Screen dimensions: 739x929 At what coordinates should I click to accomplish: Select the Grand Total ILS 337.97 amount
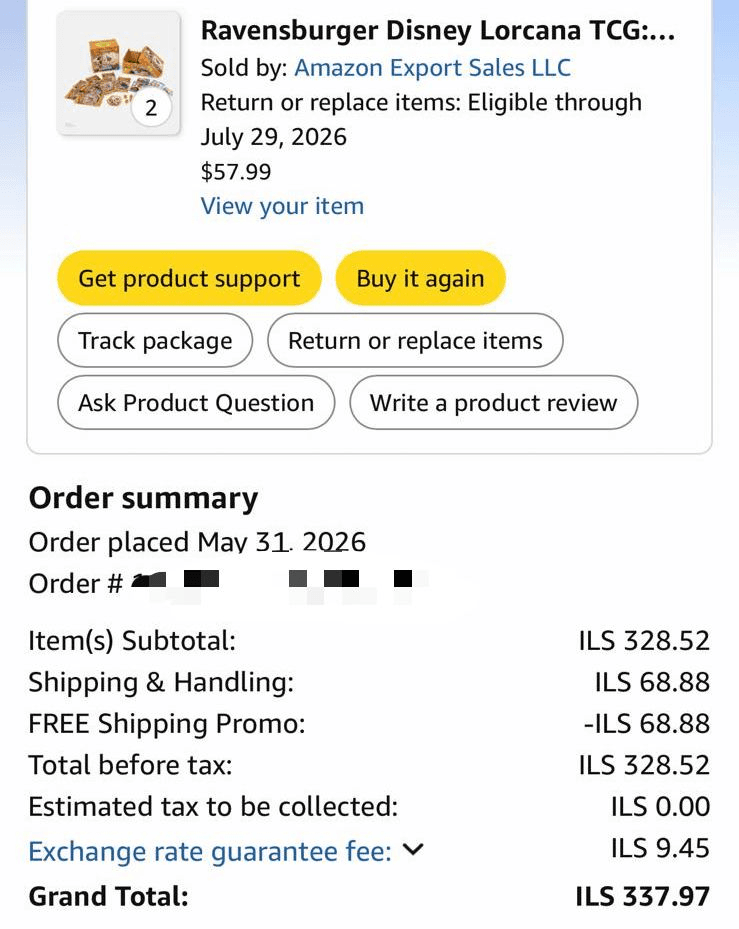click(x=642, y=896)
